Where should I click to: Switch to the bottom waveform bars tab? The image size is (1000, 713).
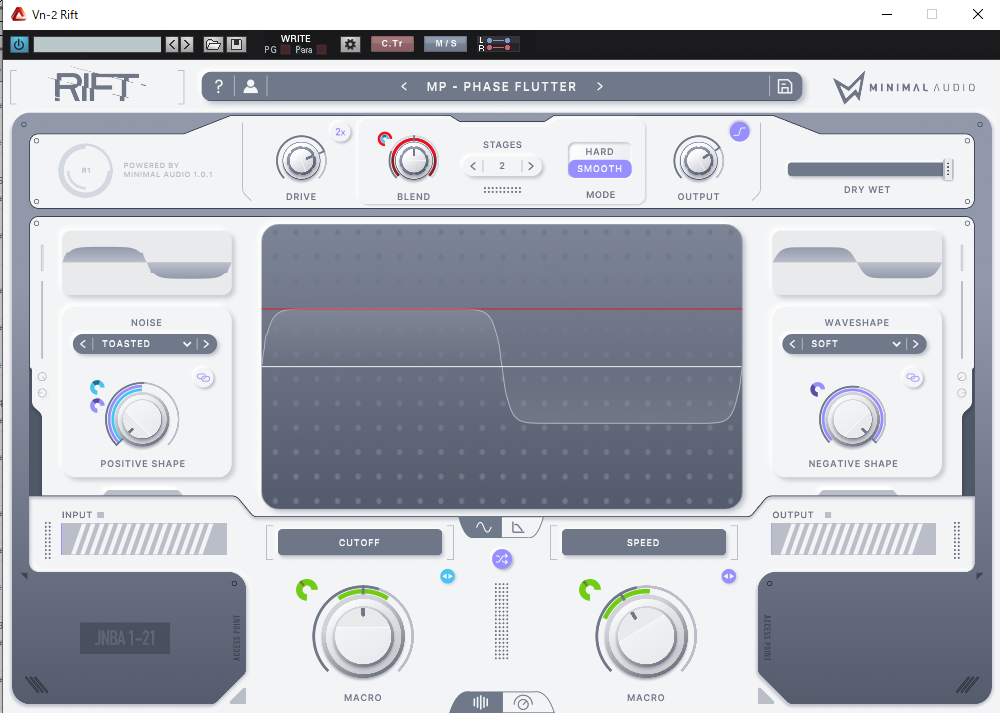pyautogui.click(x=480, y=702)
